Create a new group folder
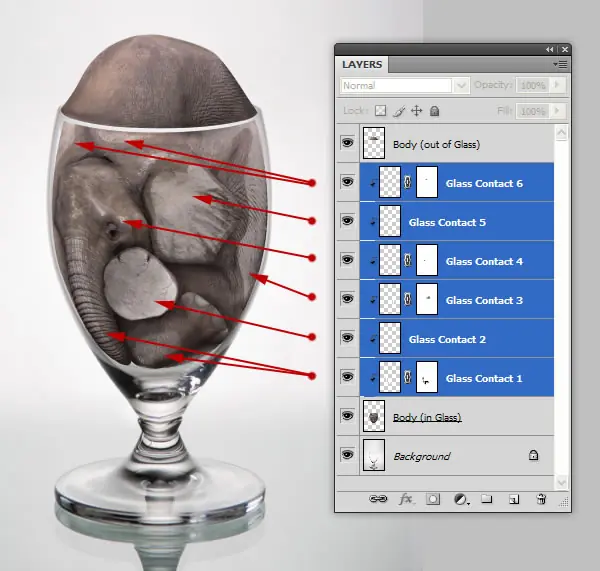The image size is (600, 571). (x=486, y=499)
